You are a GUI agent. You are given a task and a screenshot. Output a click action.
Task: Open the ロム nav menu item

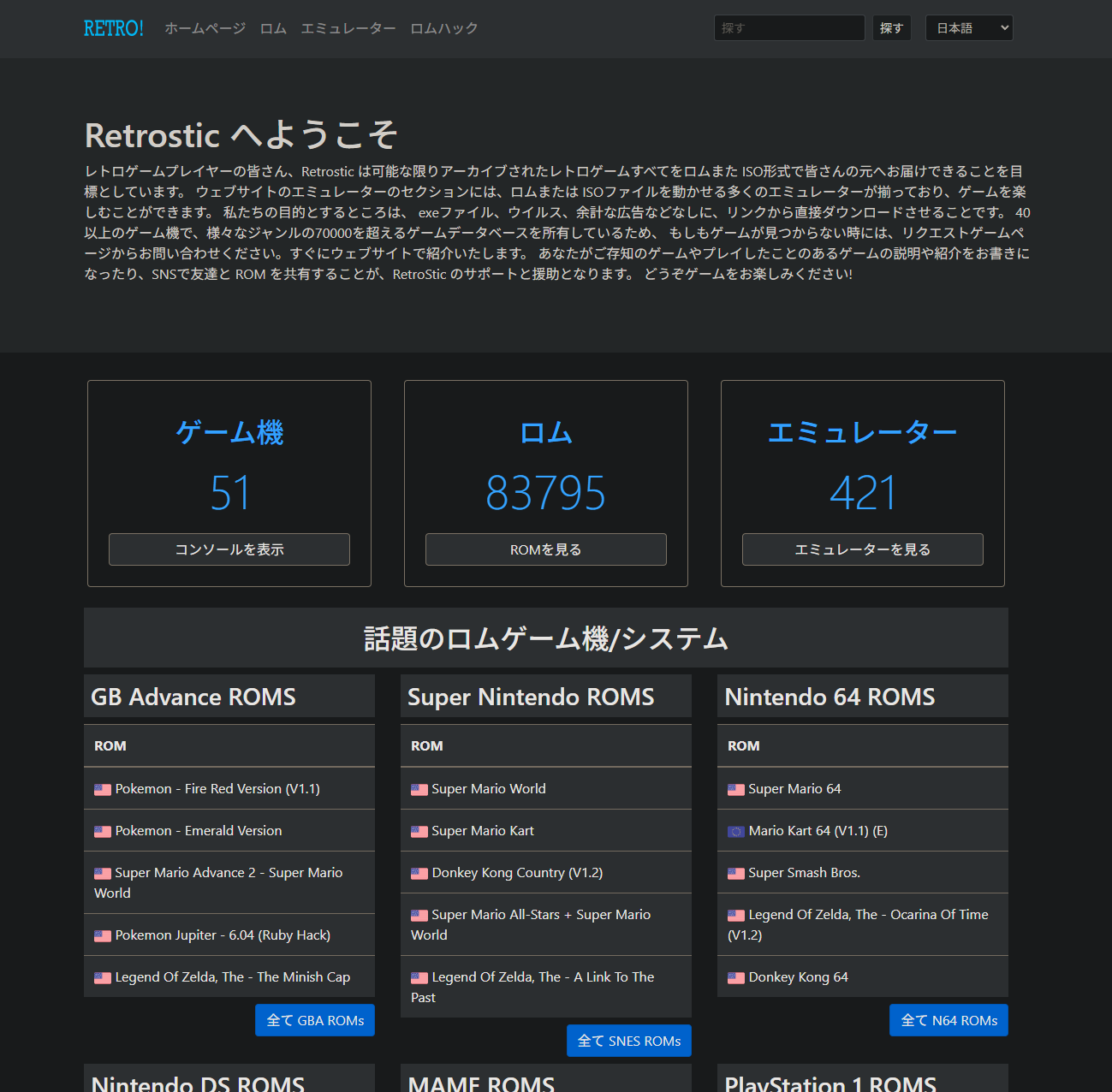pos(273,28)
